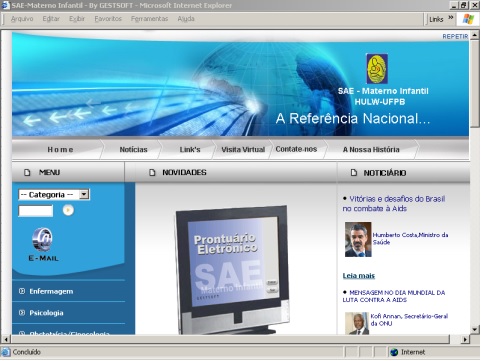The image size is (481, 361).
Task: Go to the Home tab
Action: (60, 149)
